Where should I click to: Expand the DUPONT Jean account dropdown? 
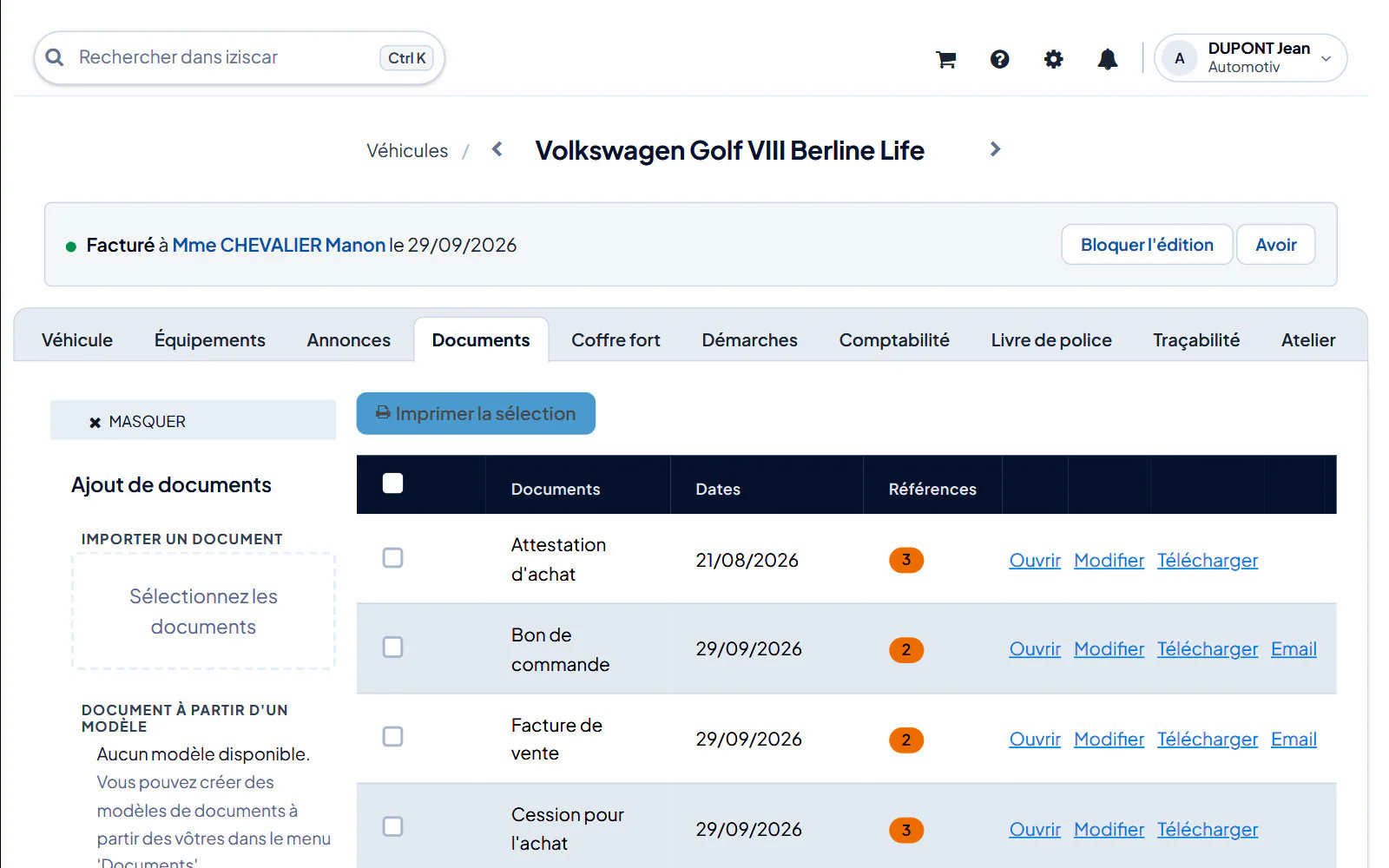[1251, 58]
